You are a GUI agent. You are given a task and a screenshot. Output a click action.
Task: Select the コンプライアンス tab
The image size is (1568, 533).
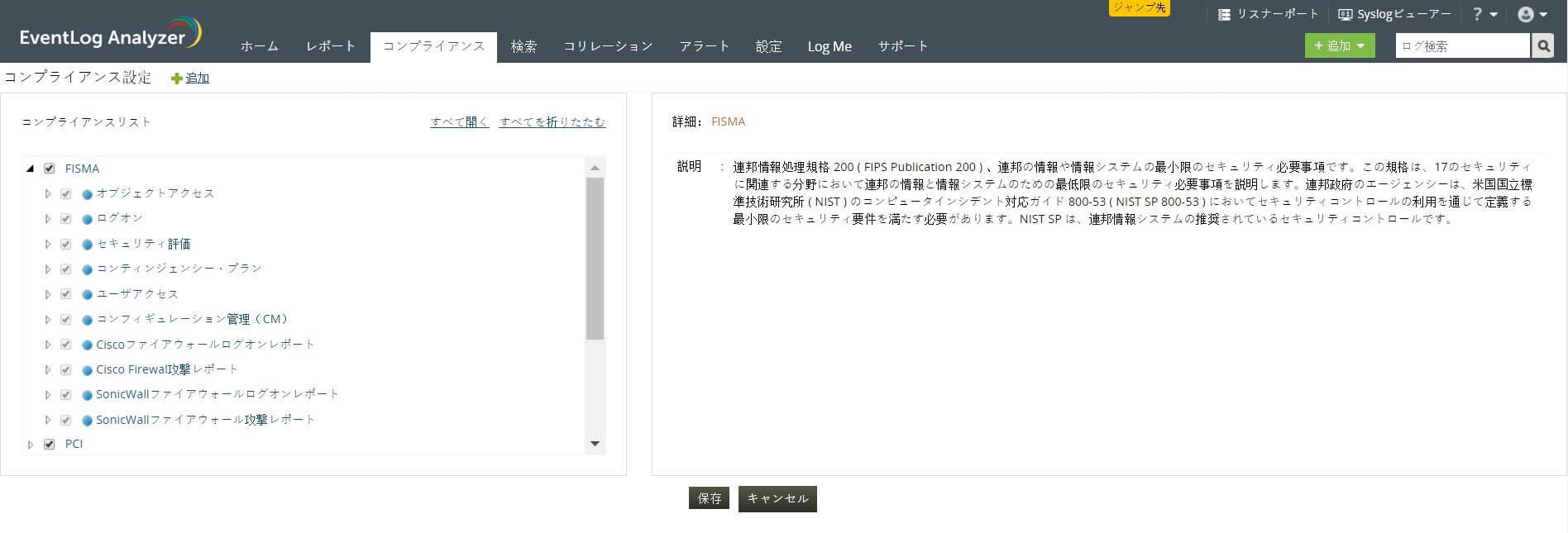(434, 47)
